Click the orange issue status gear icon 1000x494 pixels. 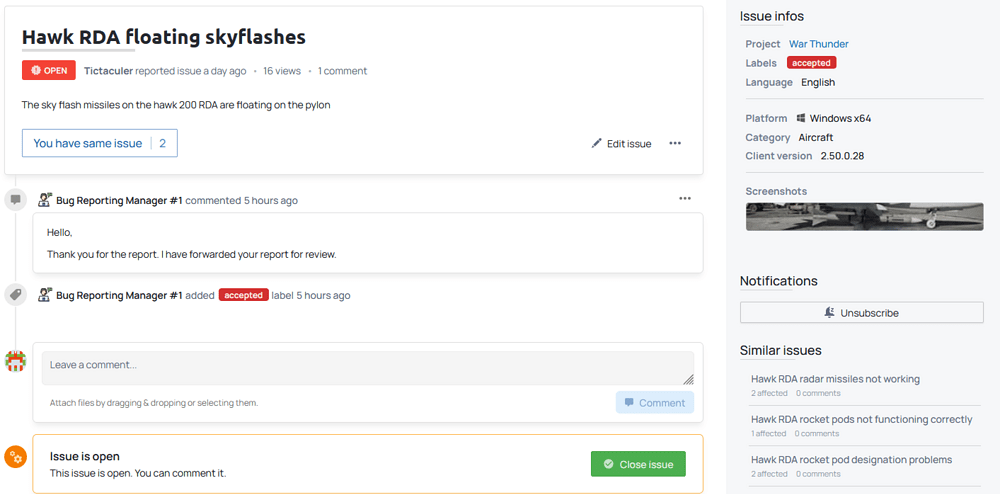click(x=15, y=457)
